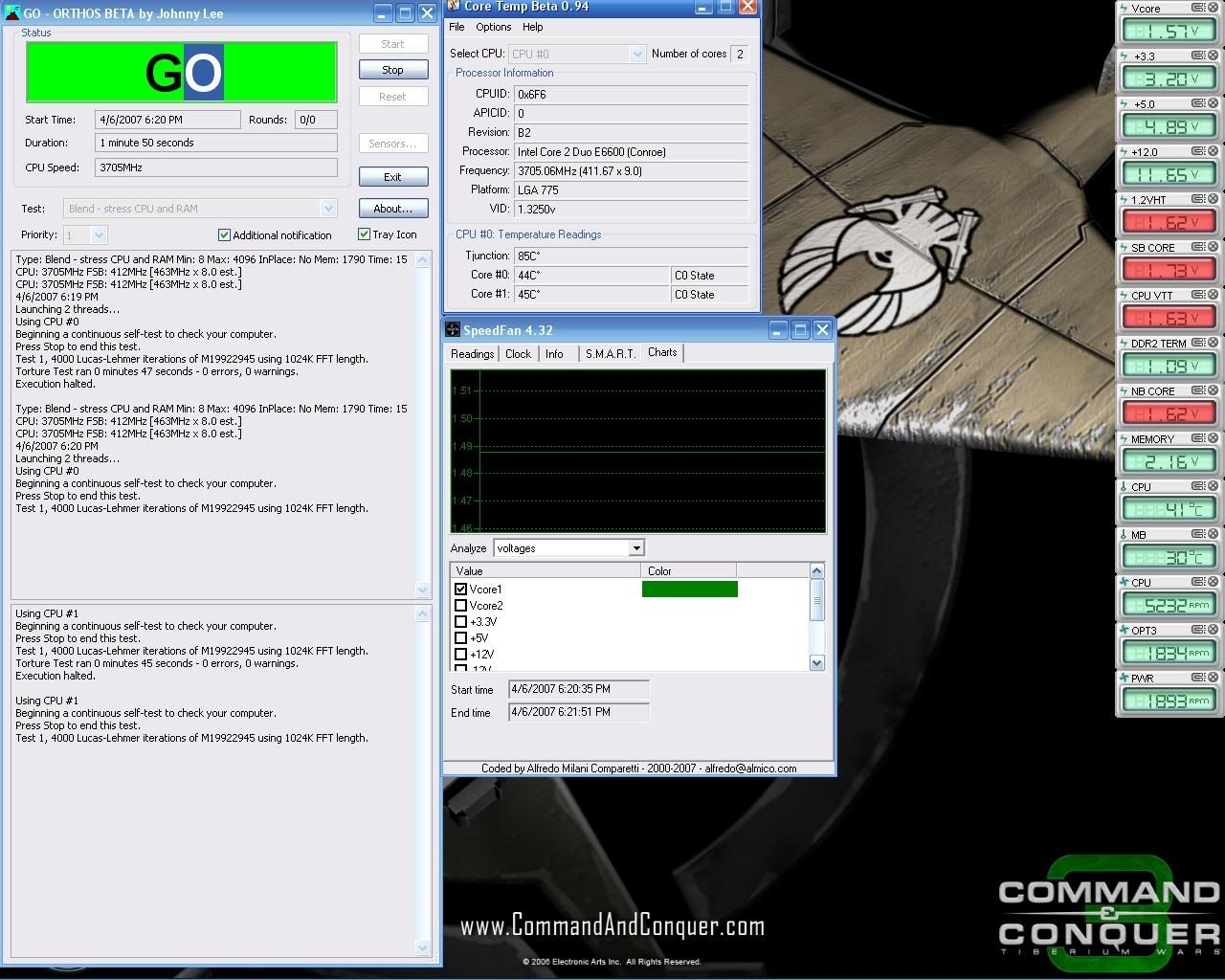The width and height of the screenshot is (1225, 980).
Task: Open settings icon on NB CORE gadget
Action: (1198, 390)
